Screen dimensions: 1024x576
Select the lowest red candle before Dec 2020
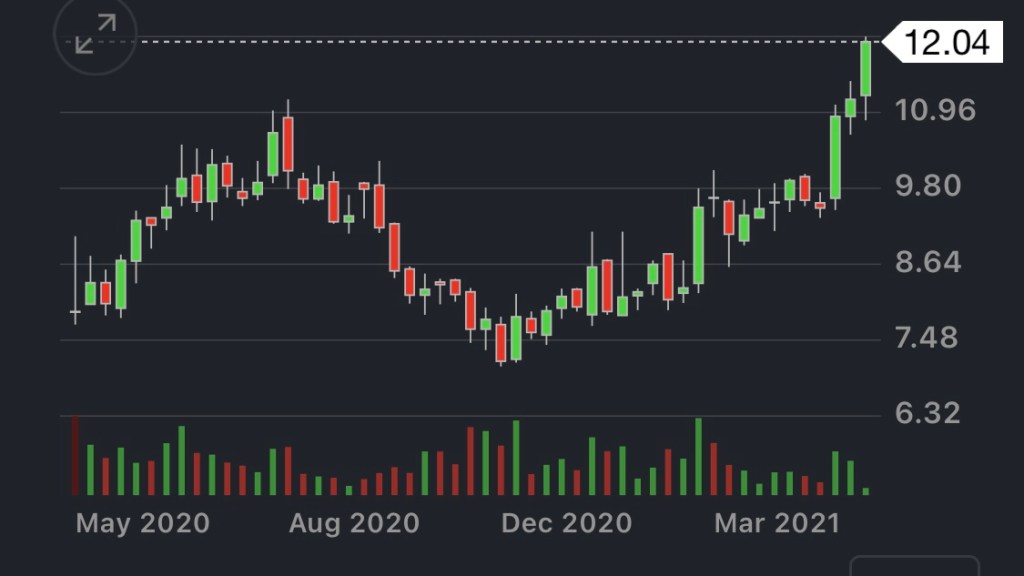point(501,342)
